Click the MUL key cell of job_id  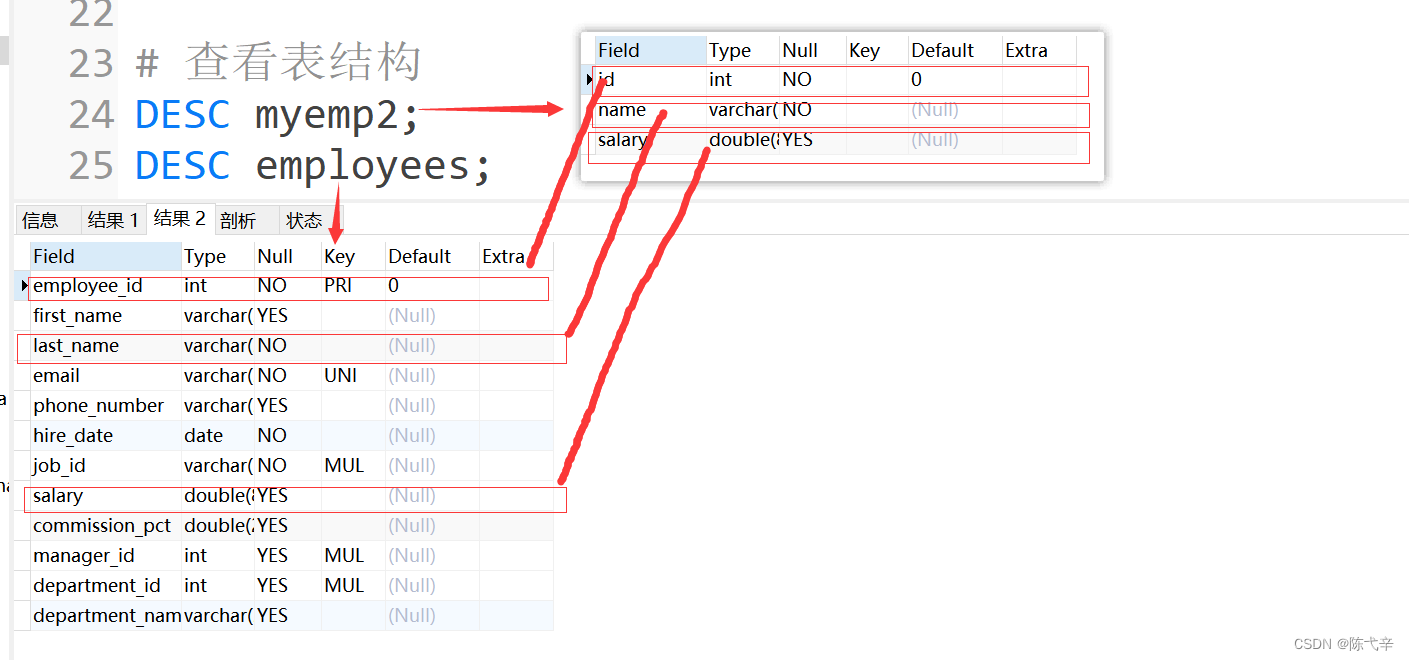(353, 466)
